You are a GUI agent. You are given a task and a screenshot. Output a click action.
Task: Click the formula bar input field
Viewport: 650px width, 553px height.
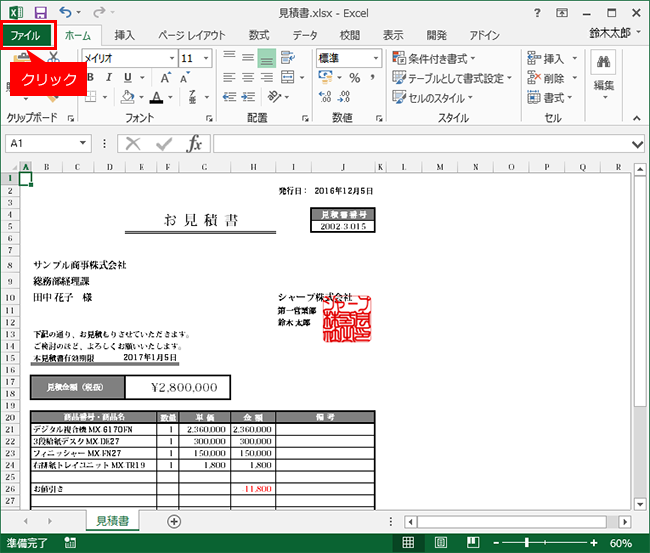pyautogui.click(x=422, y=143)
